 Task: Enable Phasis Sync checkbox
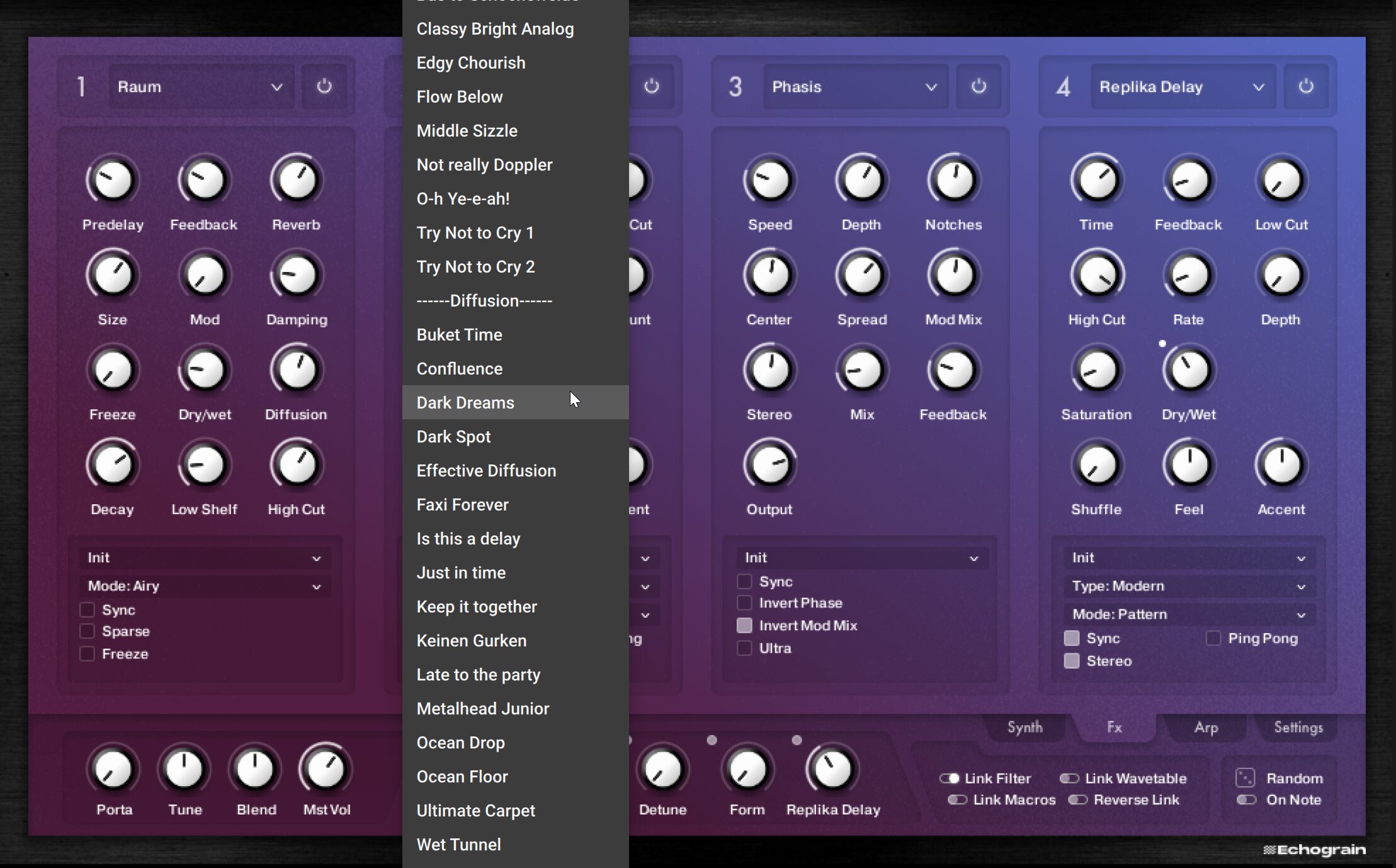(744, 582)
